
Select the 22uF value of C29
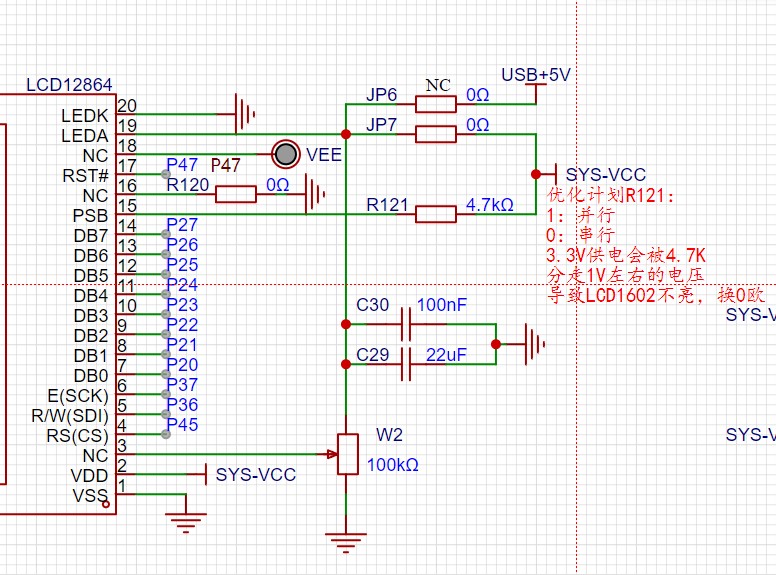pyautogui.click(x=446, y=355)
